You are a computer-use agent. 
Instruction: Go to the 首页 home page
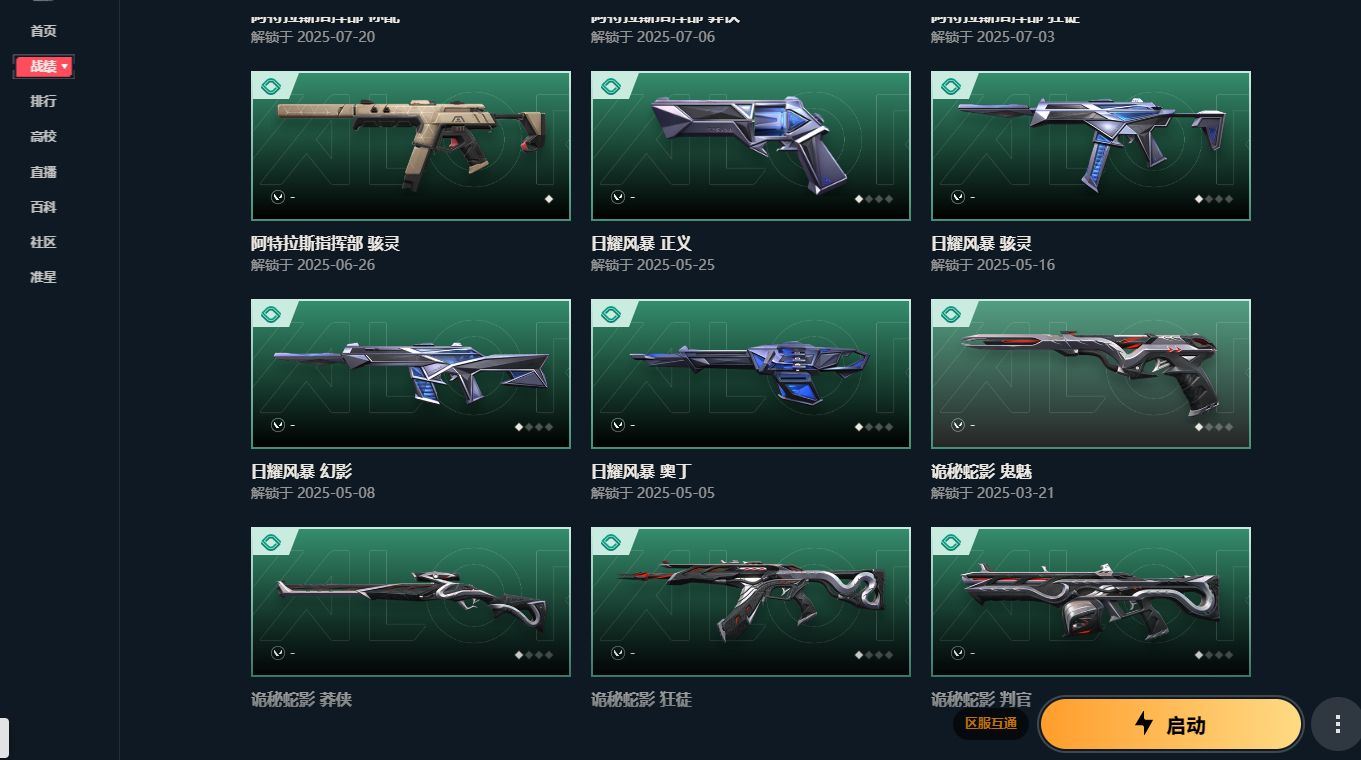tap(43, 31)
